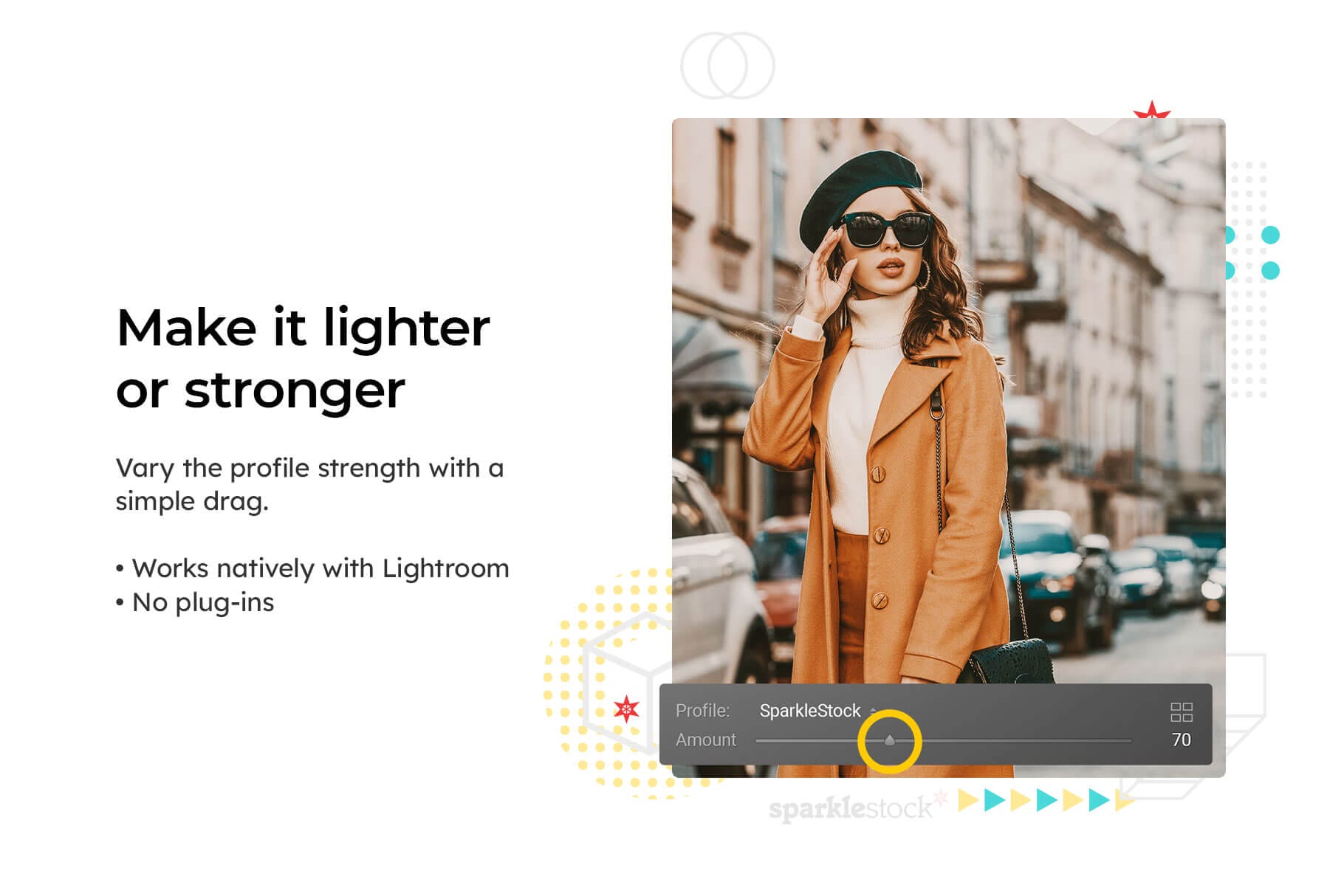Image resolution: width=1344 pixels, height=896 pixels.
Task: Click the Amount value 70 field
Action: coord(1181,740)
